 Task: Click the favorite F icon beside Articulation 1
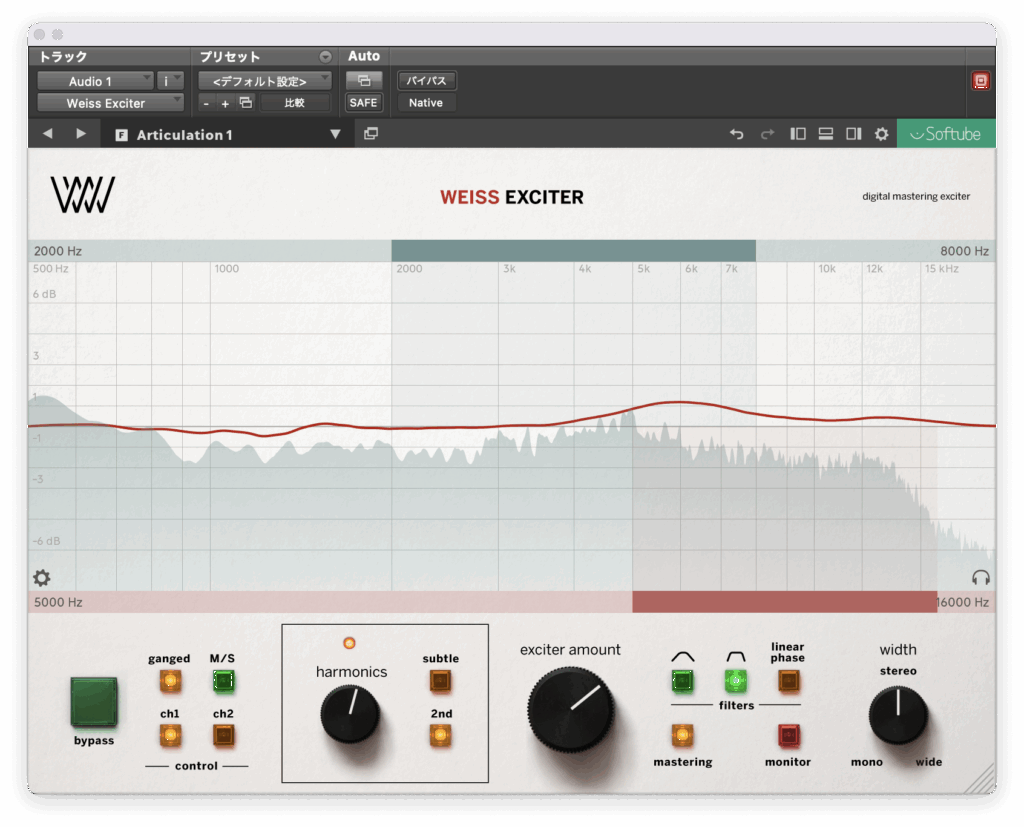[121, 135]
